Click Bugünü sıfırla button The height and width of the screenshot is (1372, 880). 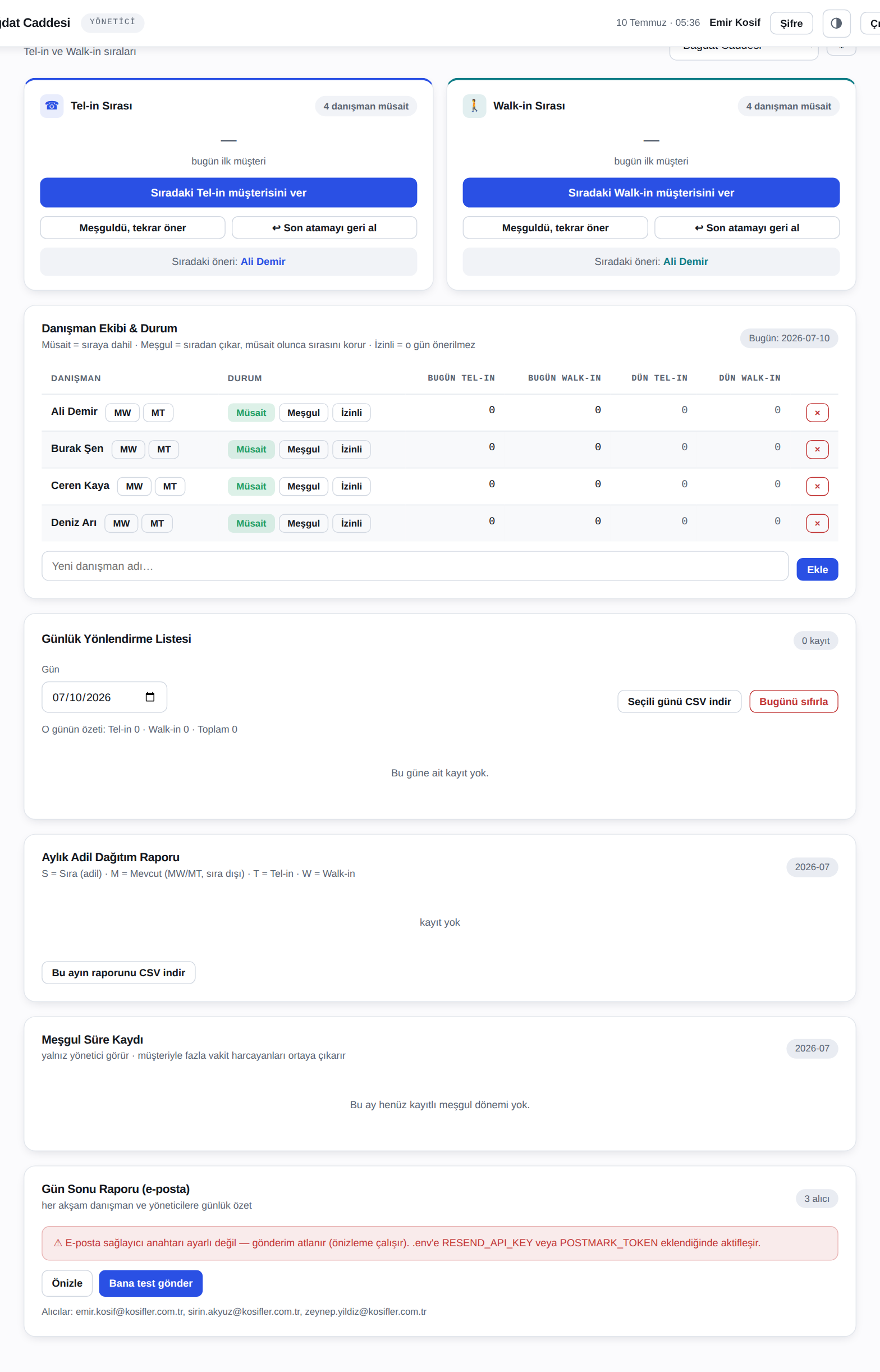click(x=793, y=701)
